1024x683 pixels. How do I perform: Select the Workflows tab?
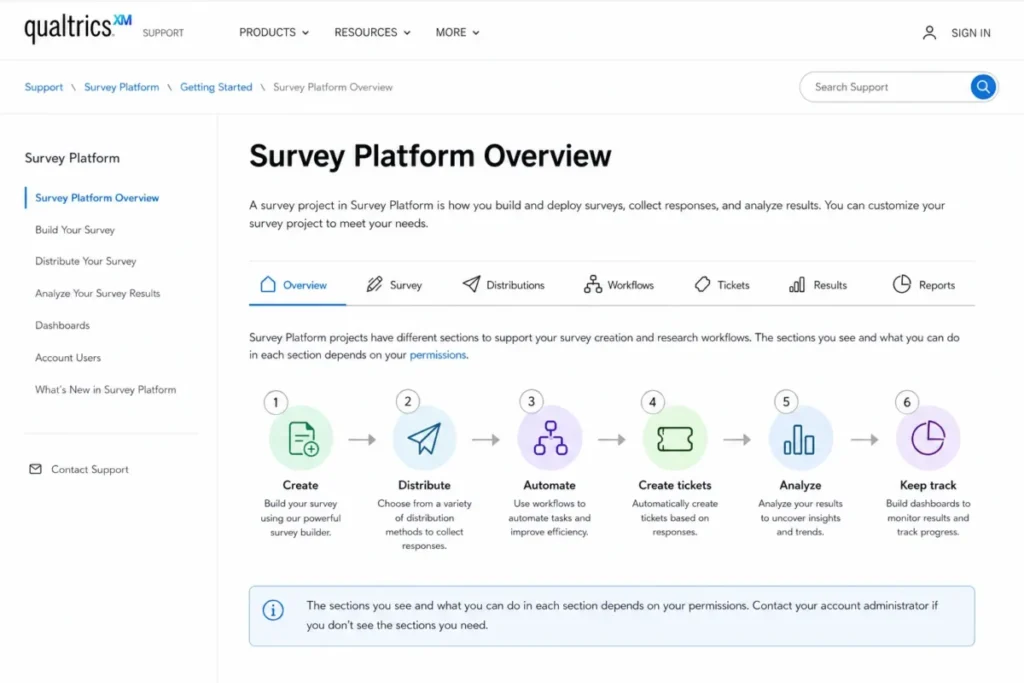coord(618,285)
